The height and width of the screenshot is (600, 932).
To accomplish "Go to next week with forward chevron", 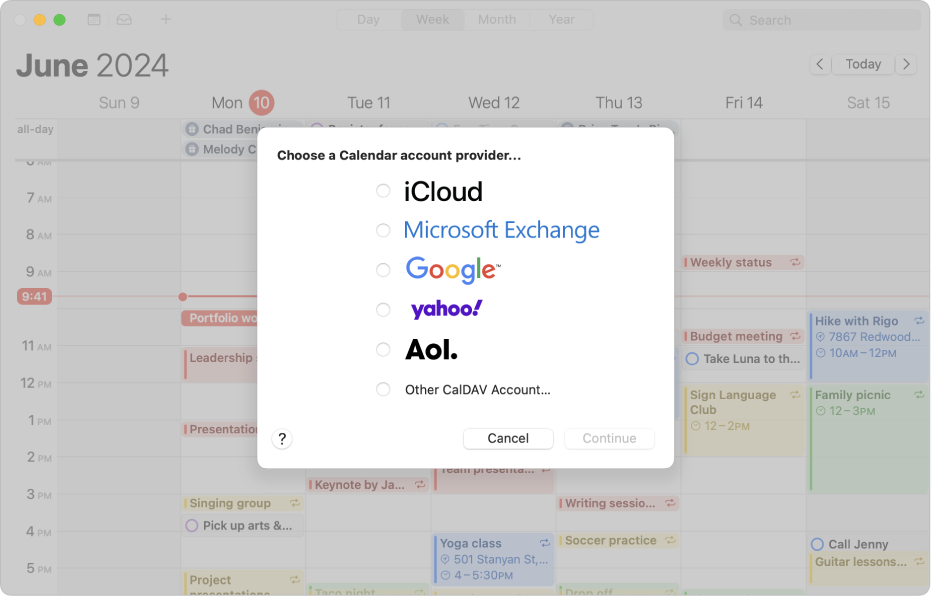I will click(907, 63).
